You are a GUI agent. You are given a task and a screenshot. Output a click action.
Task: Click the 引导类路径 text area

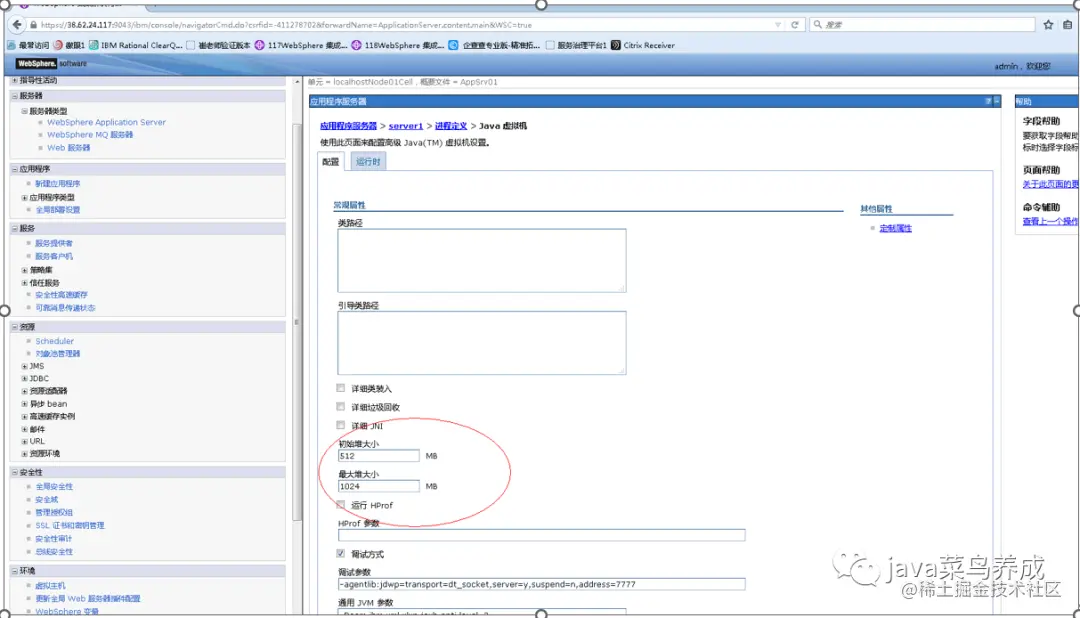click(481, 343)
